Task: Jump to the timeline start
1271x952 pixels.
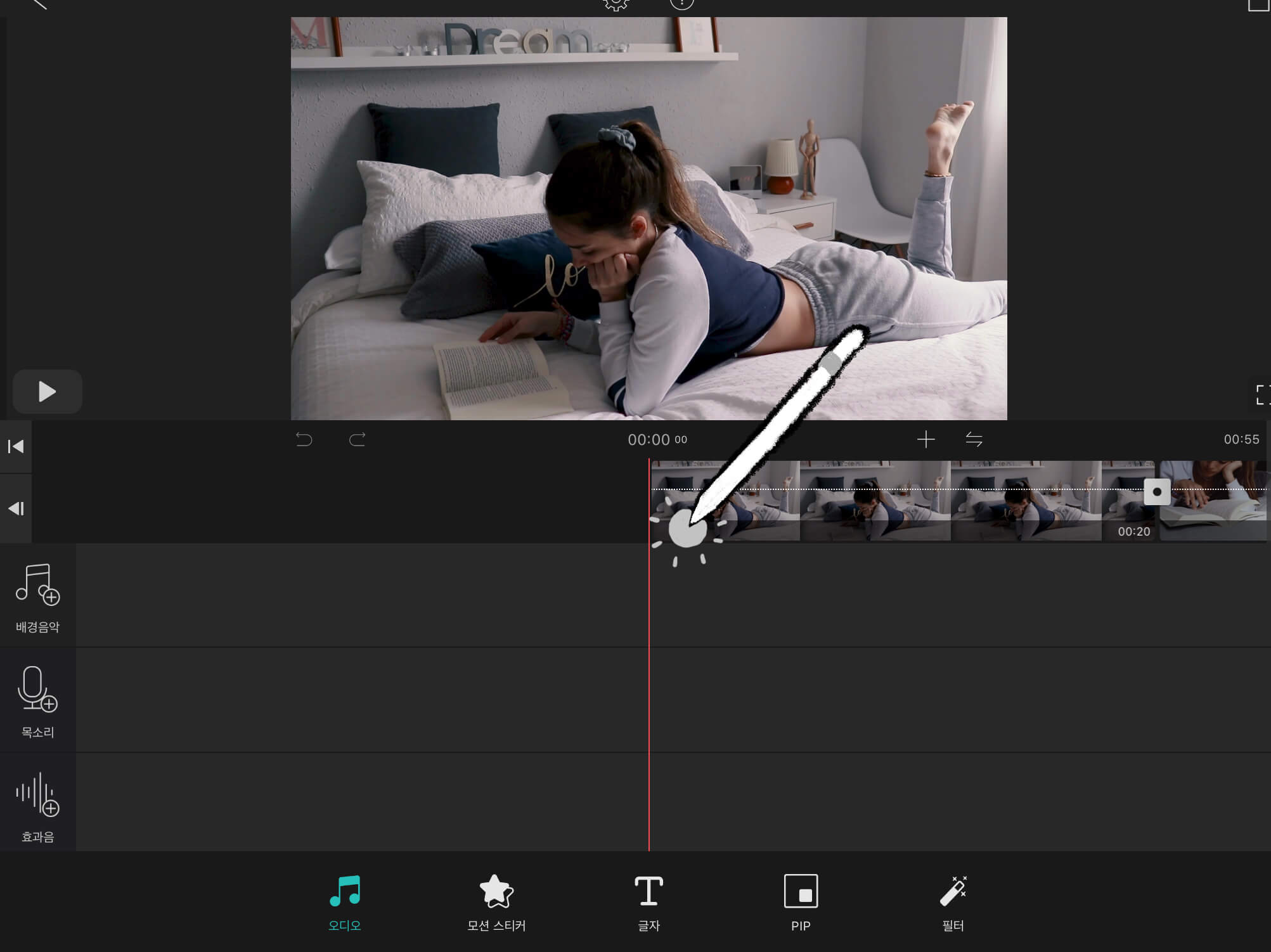Action: point(16,447)
